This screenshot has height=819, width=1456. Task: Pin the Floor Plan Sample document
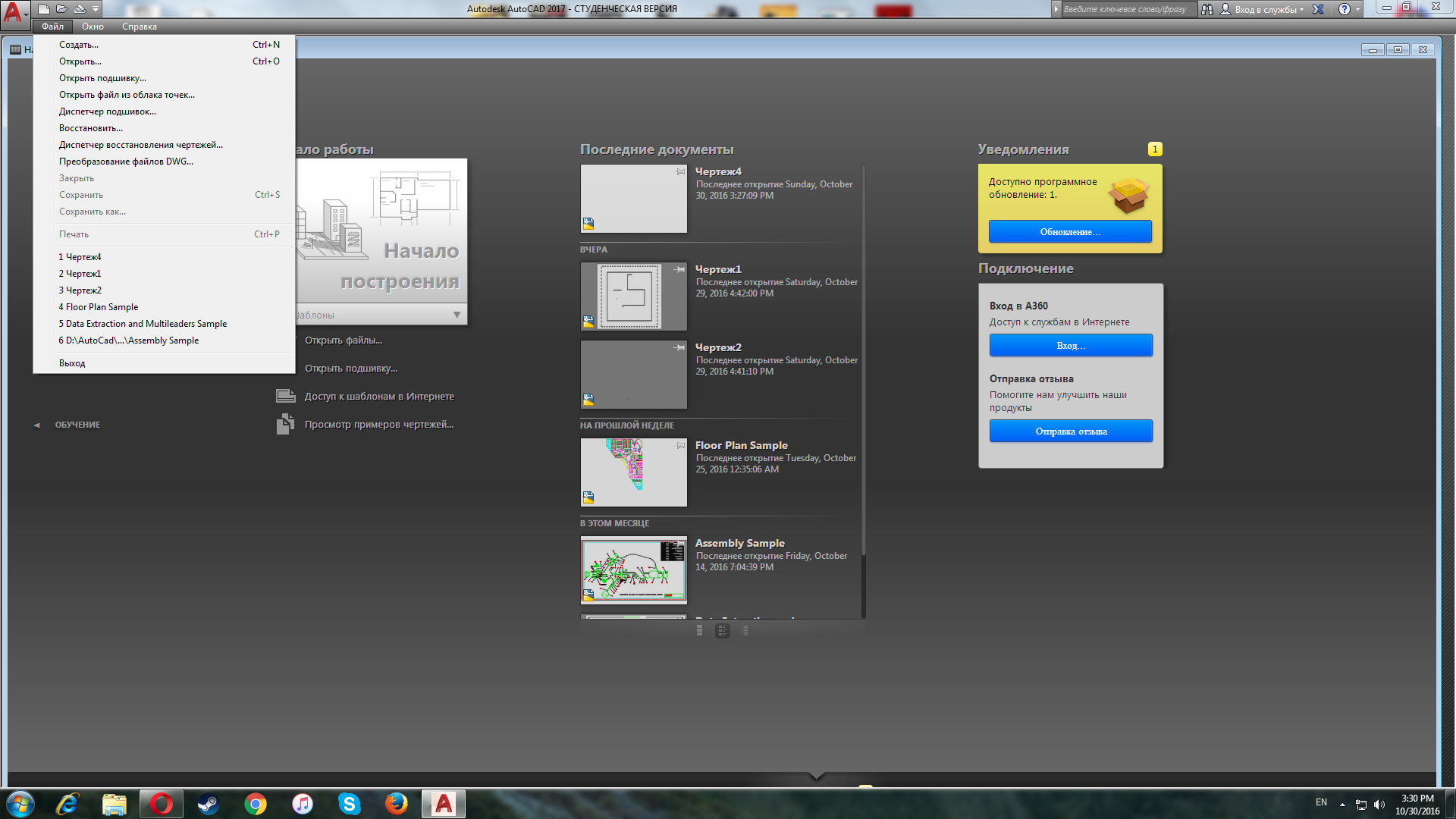(680, 445)
